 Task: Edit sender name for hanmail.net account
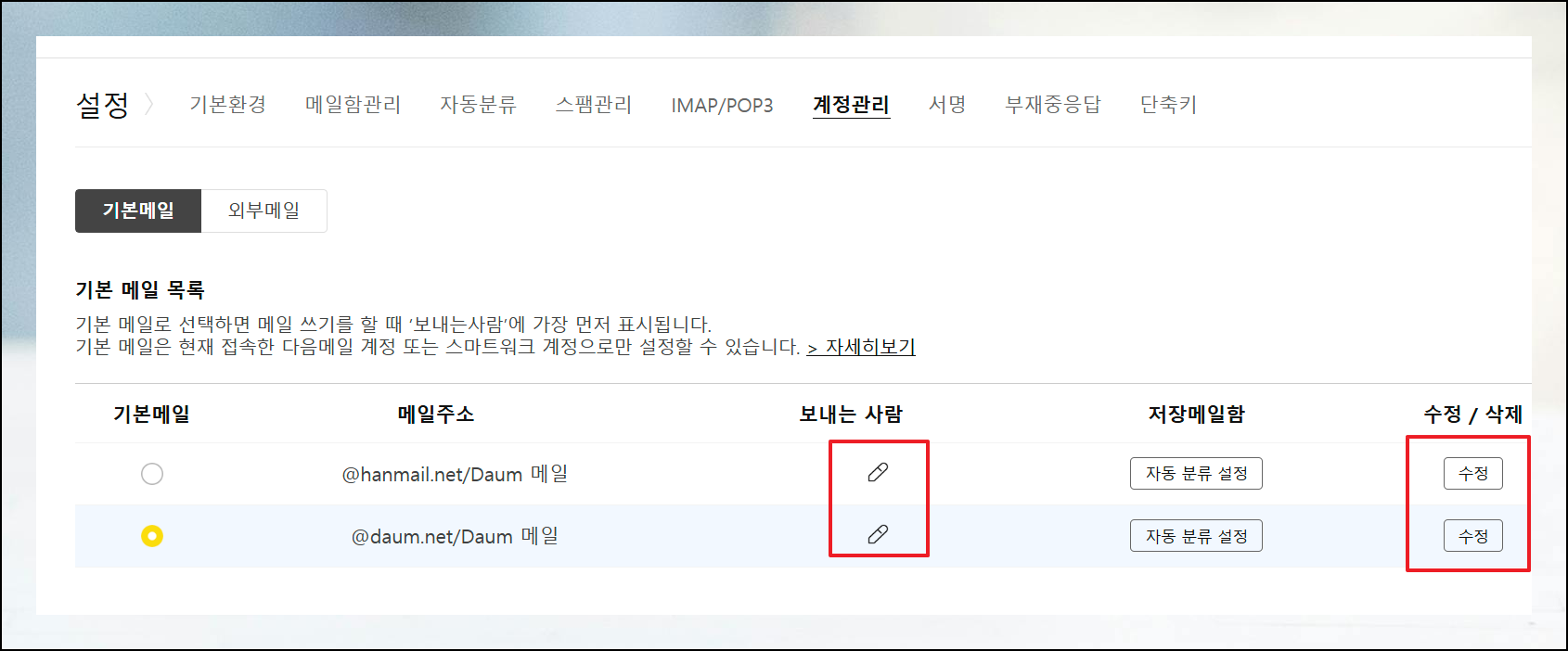click(x=878, y=473)
